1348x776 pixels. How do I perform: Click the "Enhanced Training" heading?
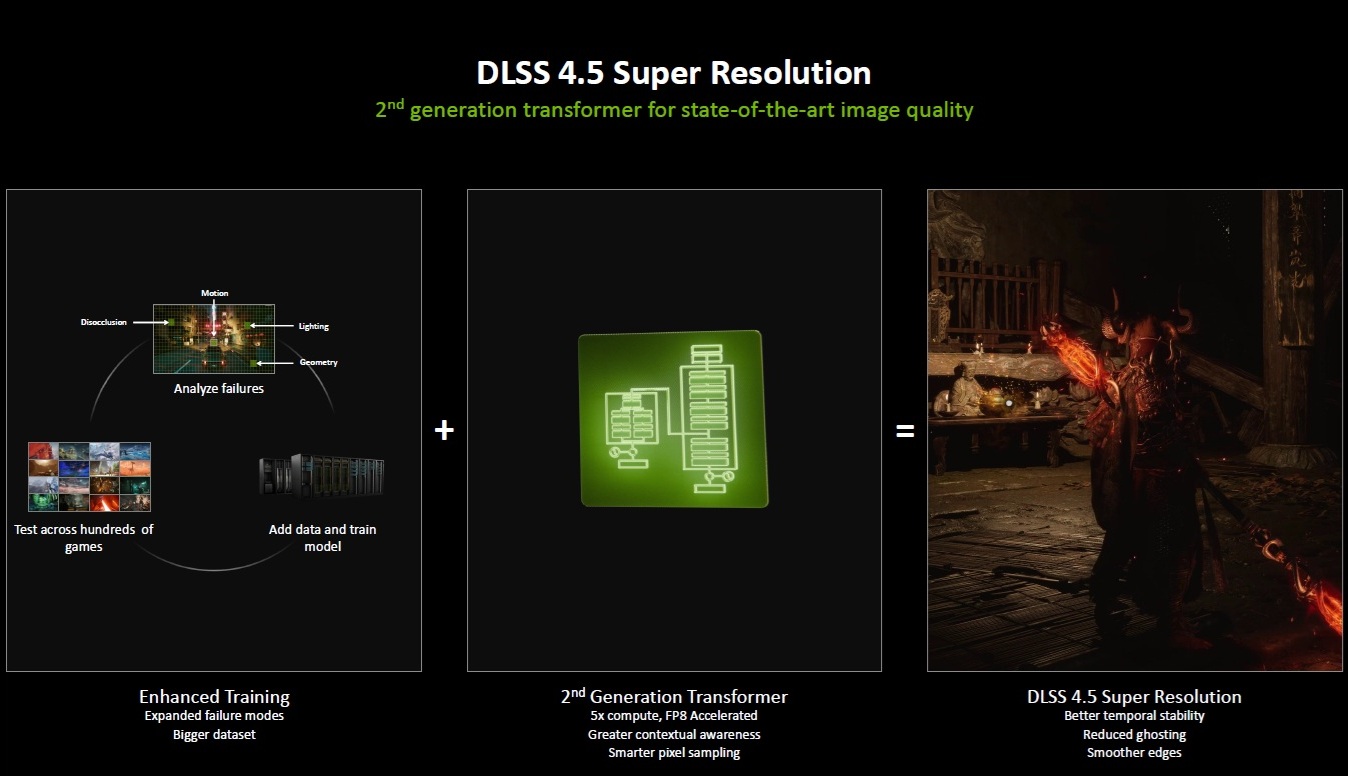pyautogui.click(x=214, y=697)
